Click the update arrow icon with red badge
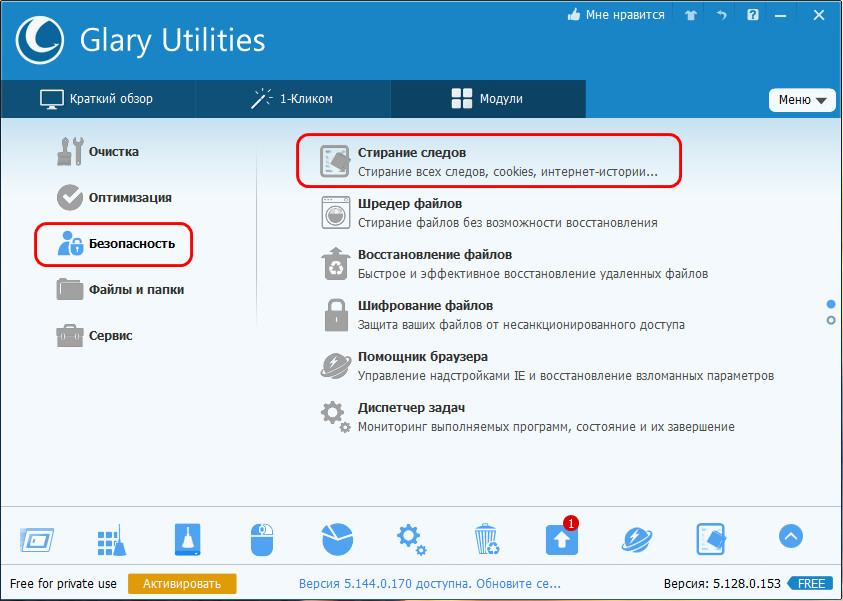Viewport: 843px width, 601px height. tap(561, 539)
